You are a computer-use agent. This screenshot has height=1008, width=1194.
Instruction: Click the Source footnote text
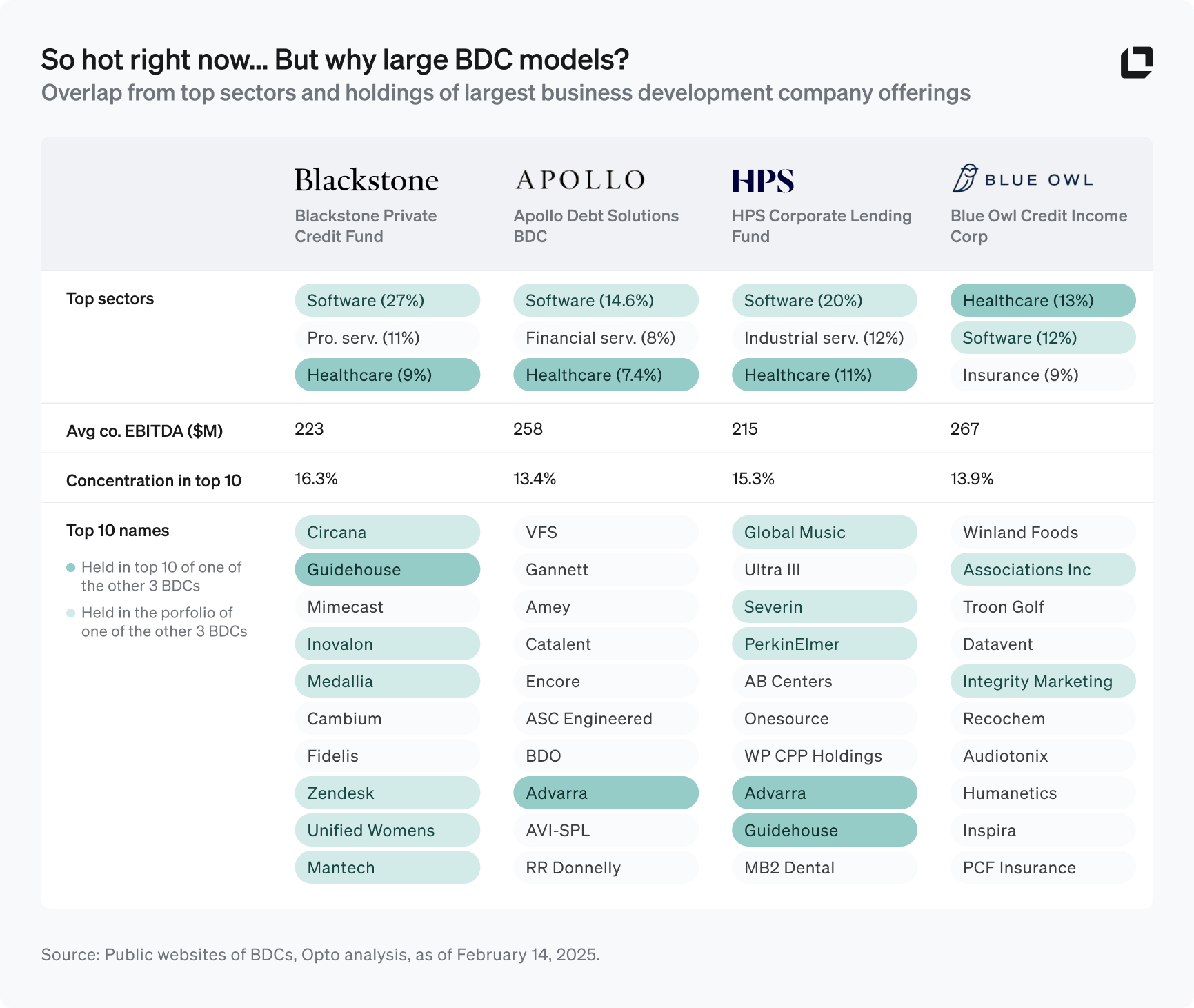(320, 955)
